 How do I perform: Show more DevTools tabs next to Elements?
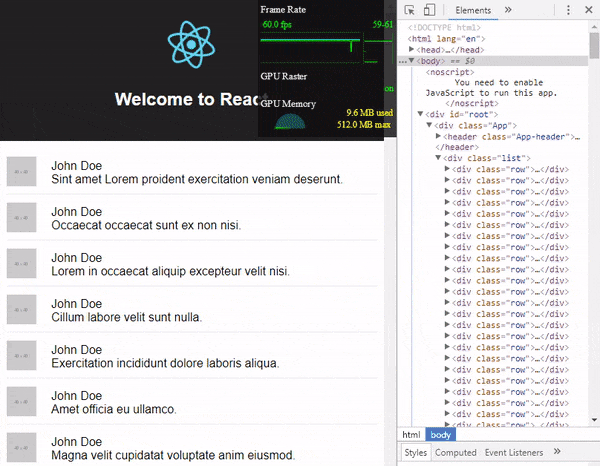[x=508, y=10]
